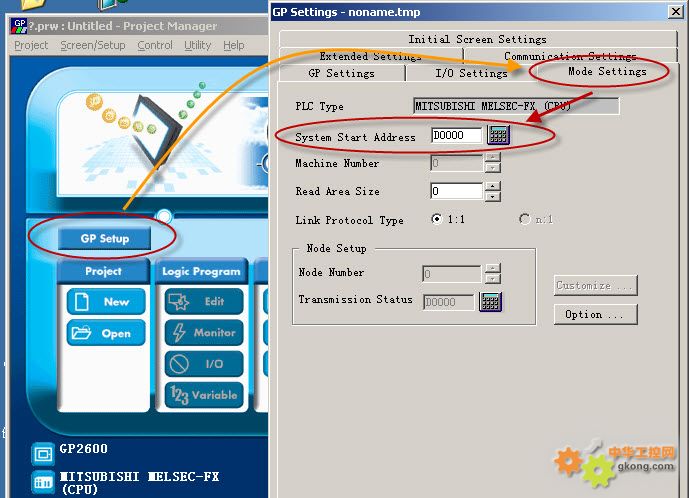Switch to the I/O Settings tab
Viewport: 689px width, 498px height.
pyautogui.click(x=471, y=73)
